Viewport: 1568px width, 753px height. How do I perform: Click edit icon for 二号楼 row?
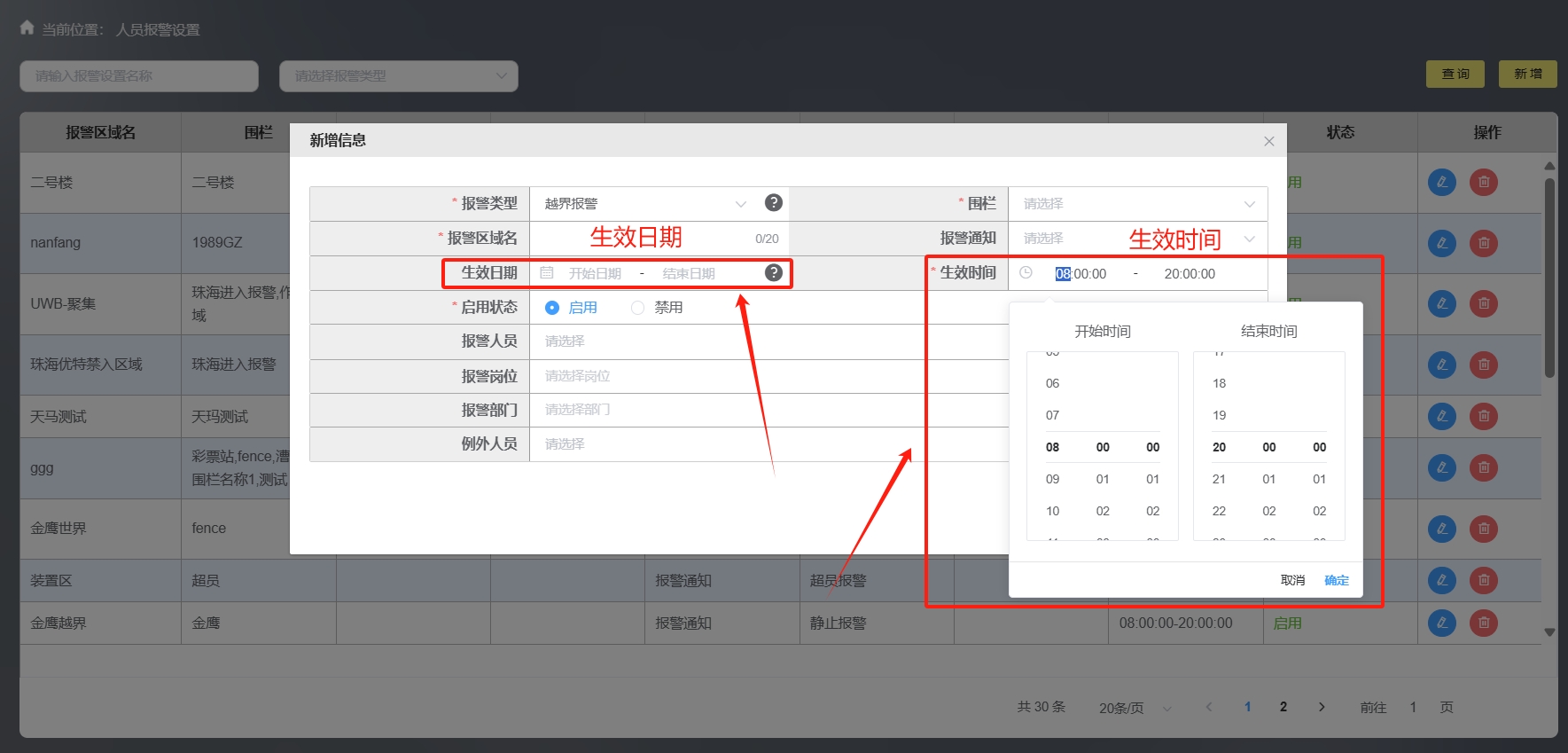coord(1441,183)
